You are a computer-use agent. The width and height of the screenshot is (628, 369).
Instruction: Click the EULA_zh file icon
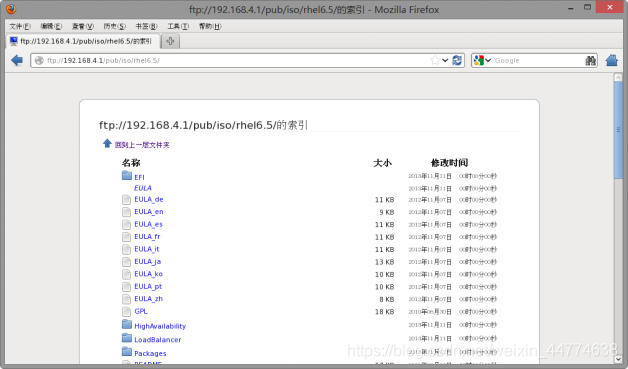pos(127,299)
